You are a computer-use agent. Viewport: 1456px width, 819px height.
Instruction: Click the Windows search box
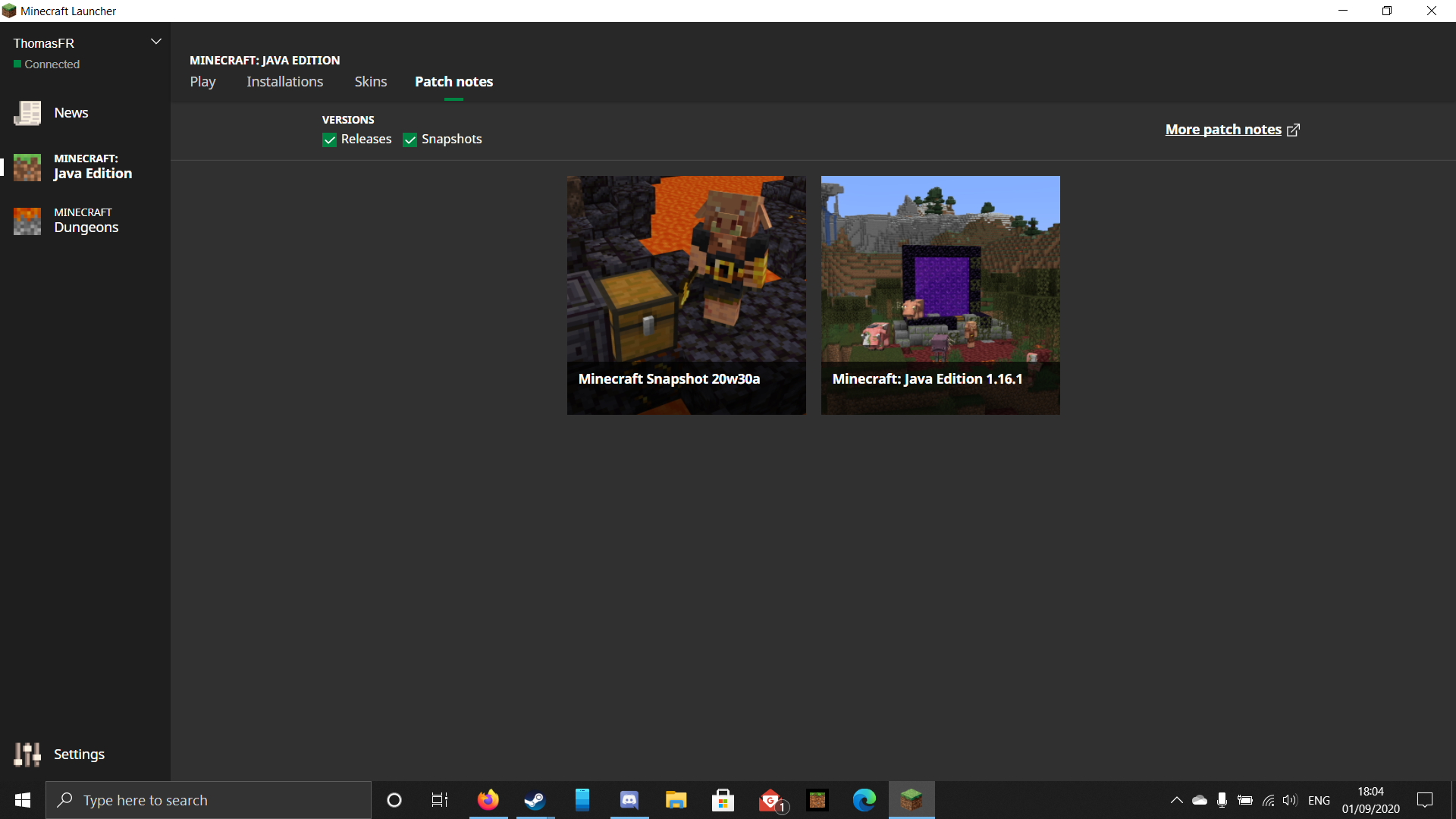point(209,800)
